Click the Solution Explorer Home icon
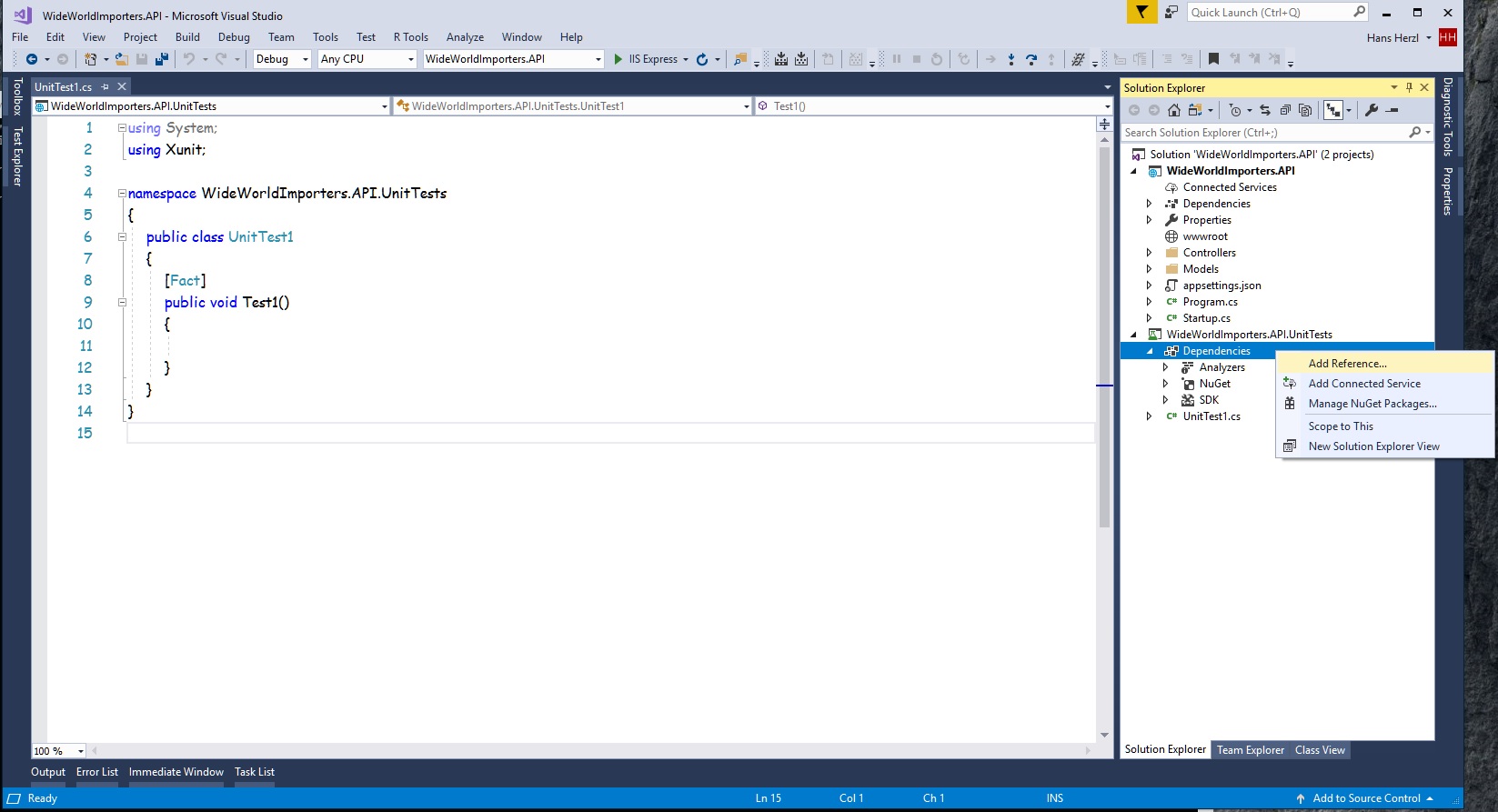1498x812 pixels. (1174, 110)
